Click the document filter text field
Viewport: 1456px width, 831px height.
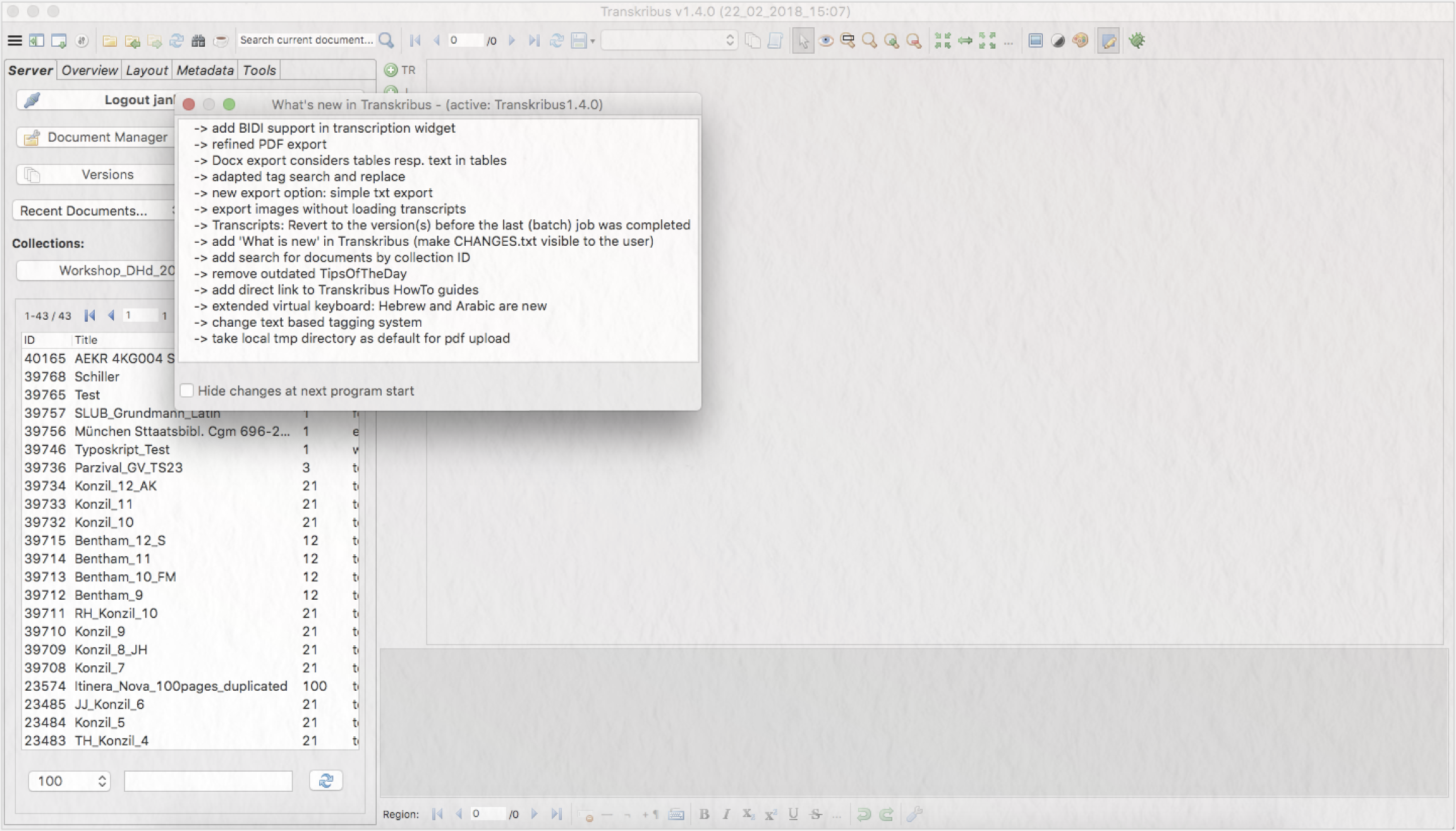point(208,781)
